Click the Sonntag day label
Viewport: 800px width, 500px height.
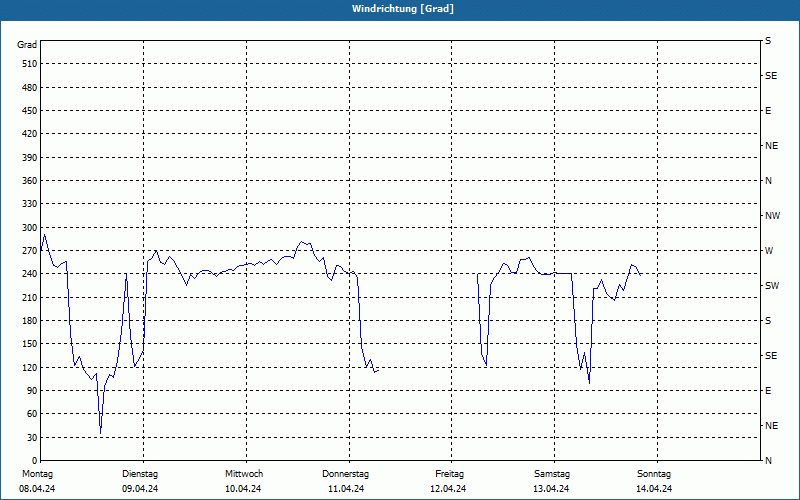click(x=654, y=474)
